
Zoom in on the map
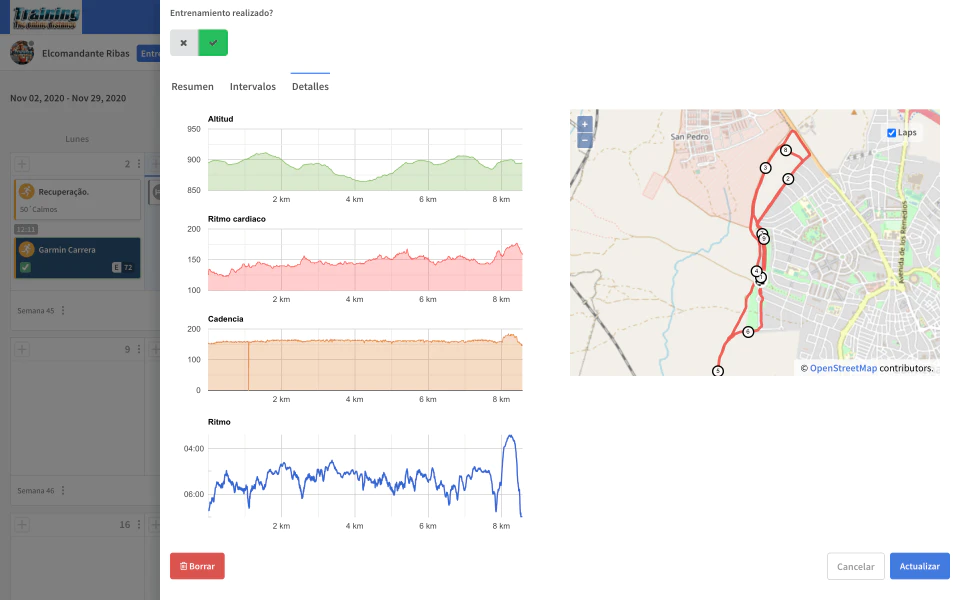point(585,124)
